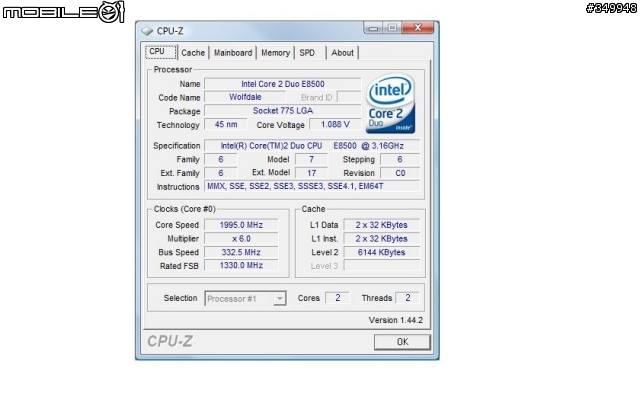Click the Code Name value Wolfdale

point(245,97)
